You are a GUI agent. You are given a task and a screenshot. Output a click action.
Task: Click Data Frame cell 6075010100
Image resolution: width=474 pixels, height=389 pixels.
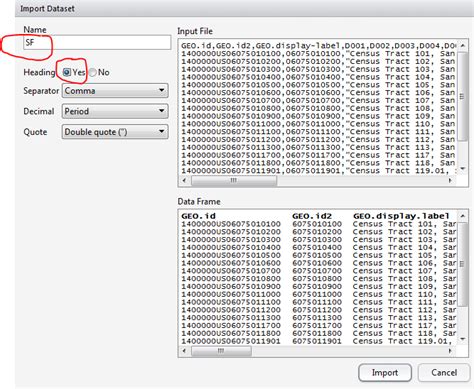coord(317,224)
